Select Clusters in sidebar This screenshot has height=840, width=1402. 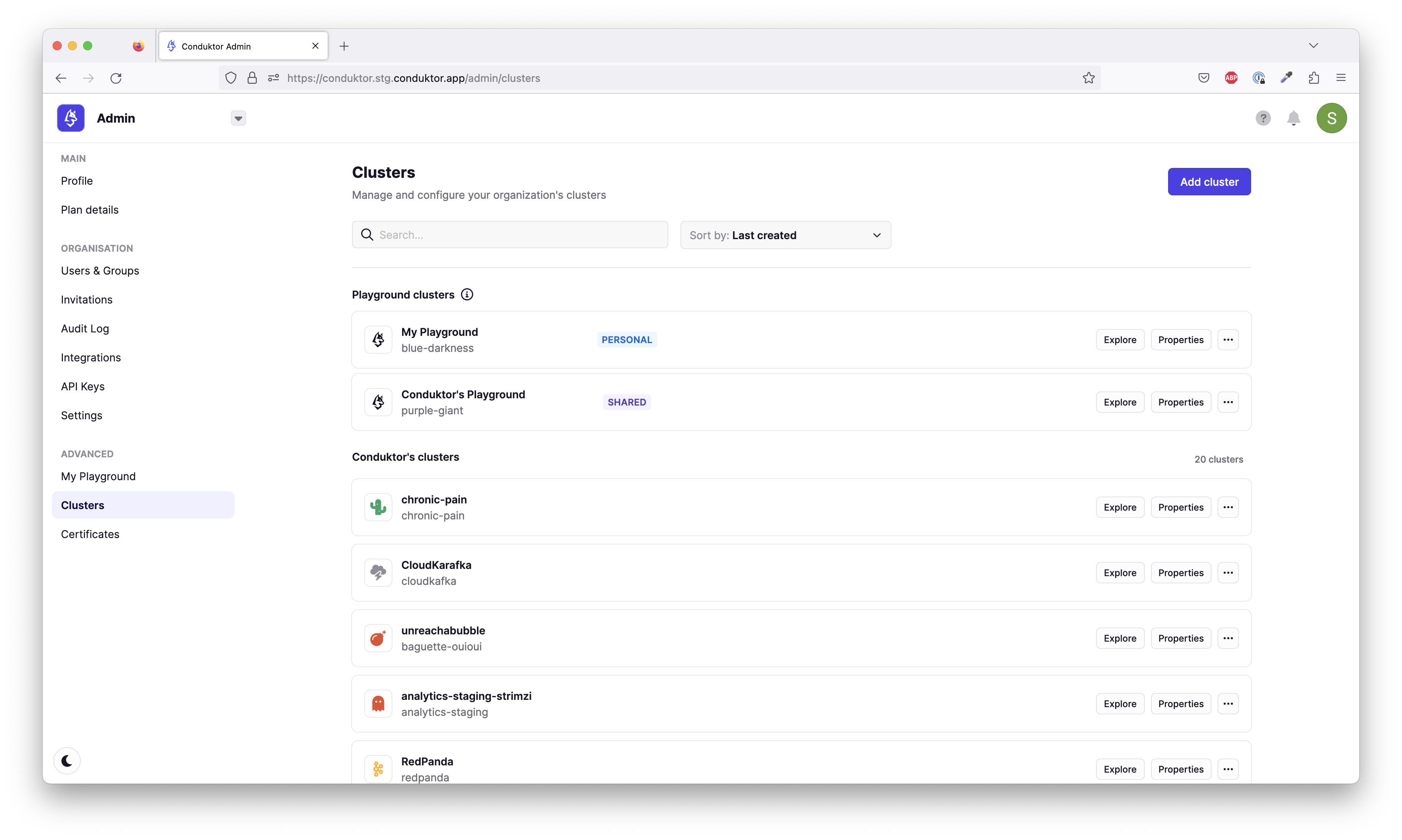pos(143,505)
